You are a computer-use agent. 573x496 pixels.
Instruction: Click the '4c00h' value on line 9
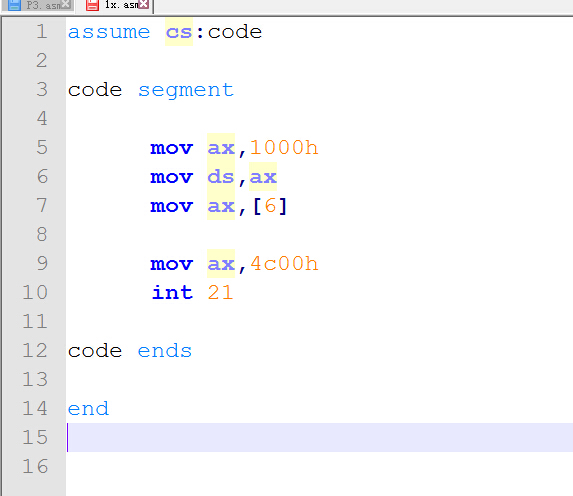click(284, 264)
